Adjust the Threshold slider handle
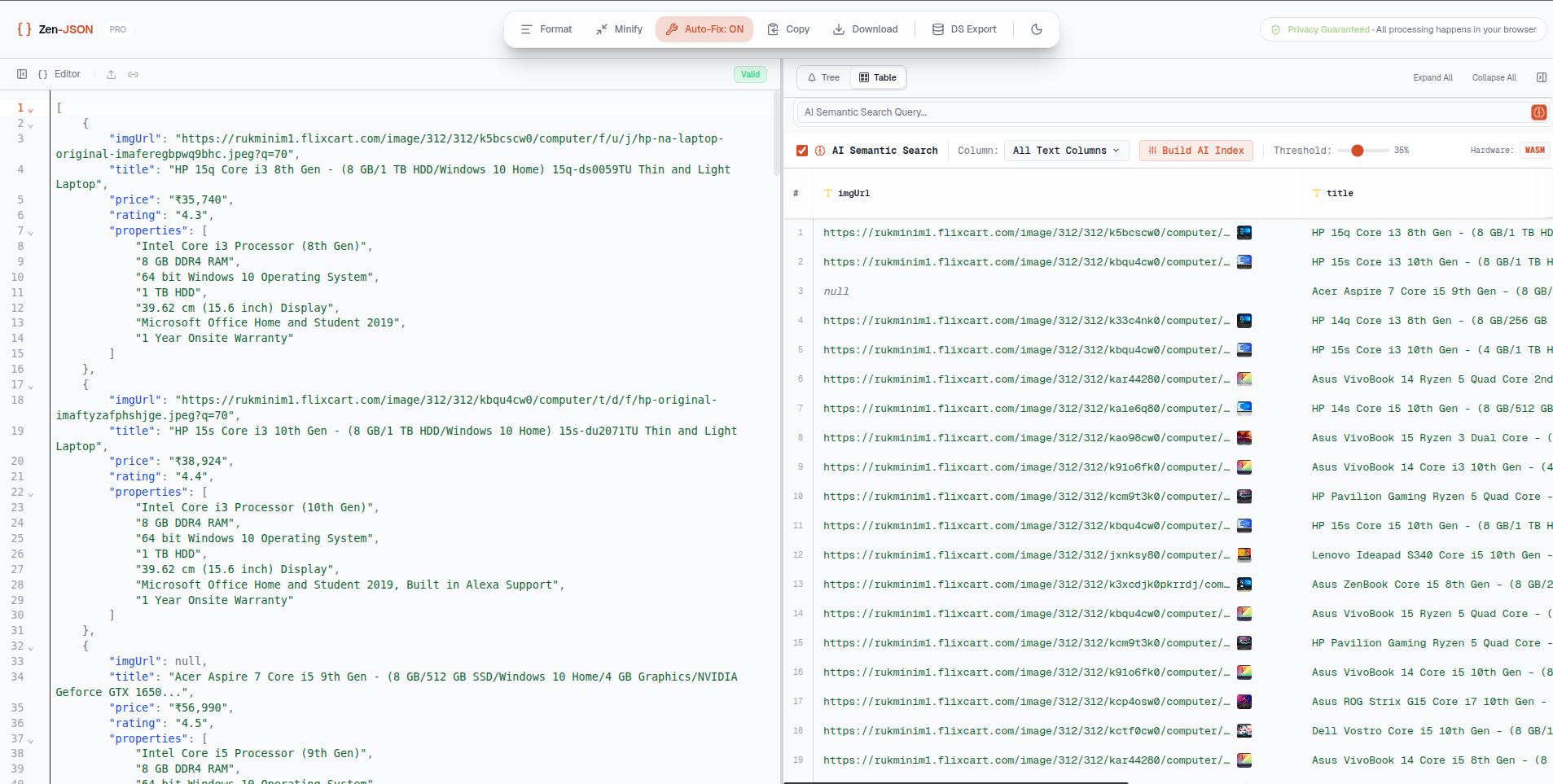Screen dimensions: 1553x784 click(x=1357, y=151)
